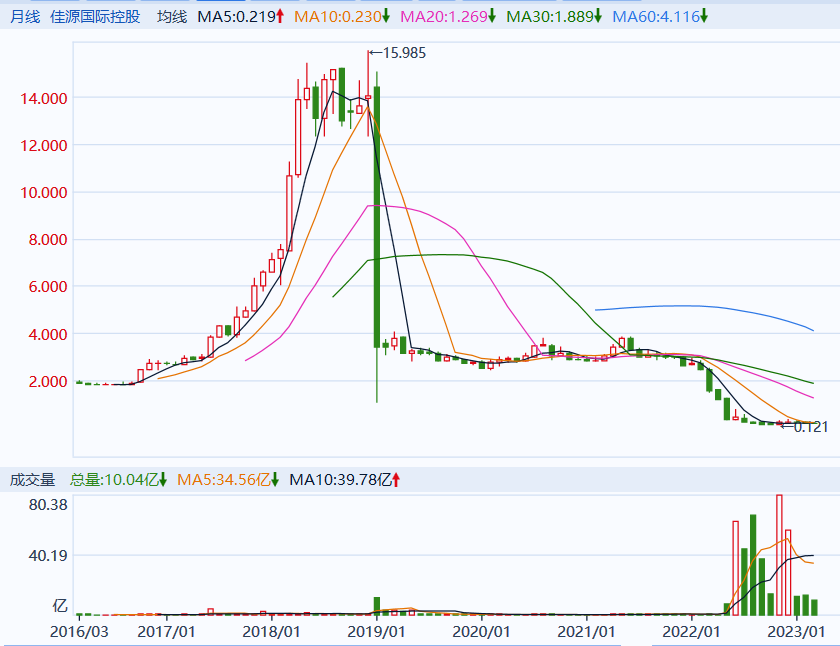Click the red up arrow beside MA10:39.78亿

396,480
